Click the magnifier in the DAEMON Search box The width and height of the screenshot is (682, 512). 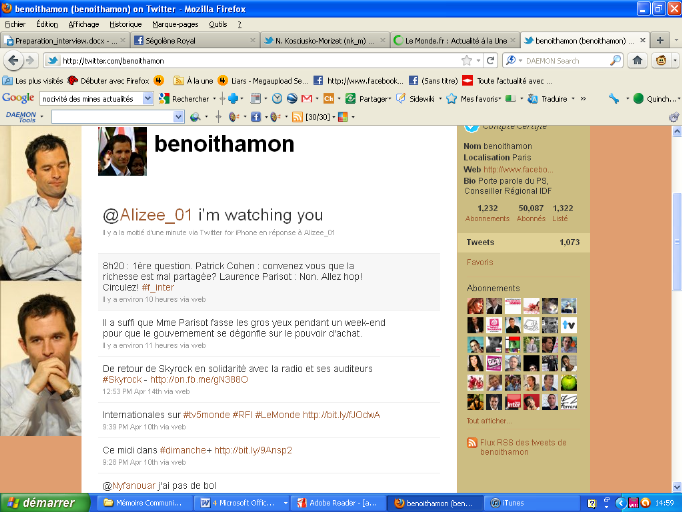coord(615,60)
